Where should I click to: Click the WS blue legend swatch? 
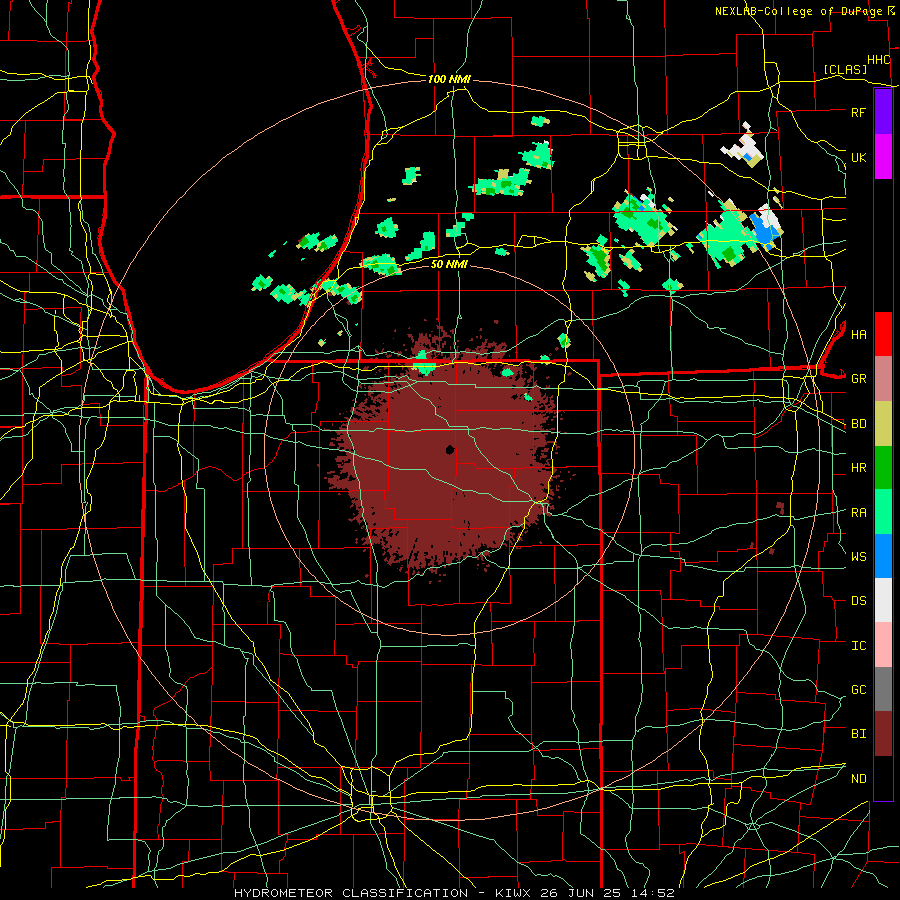(883, 556)
